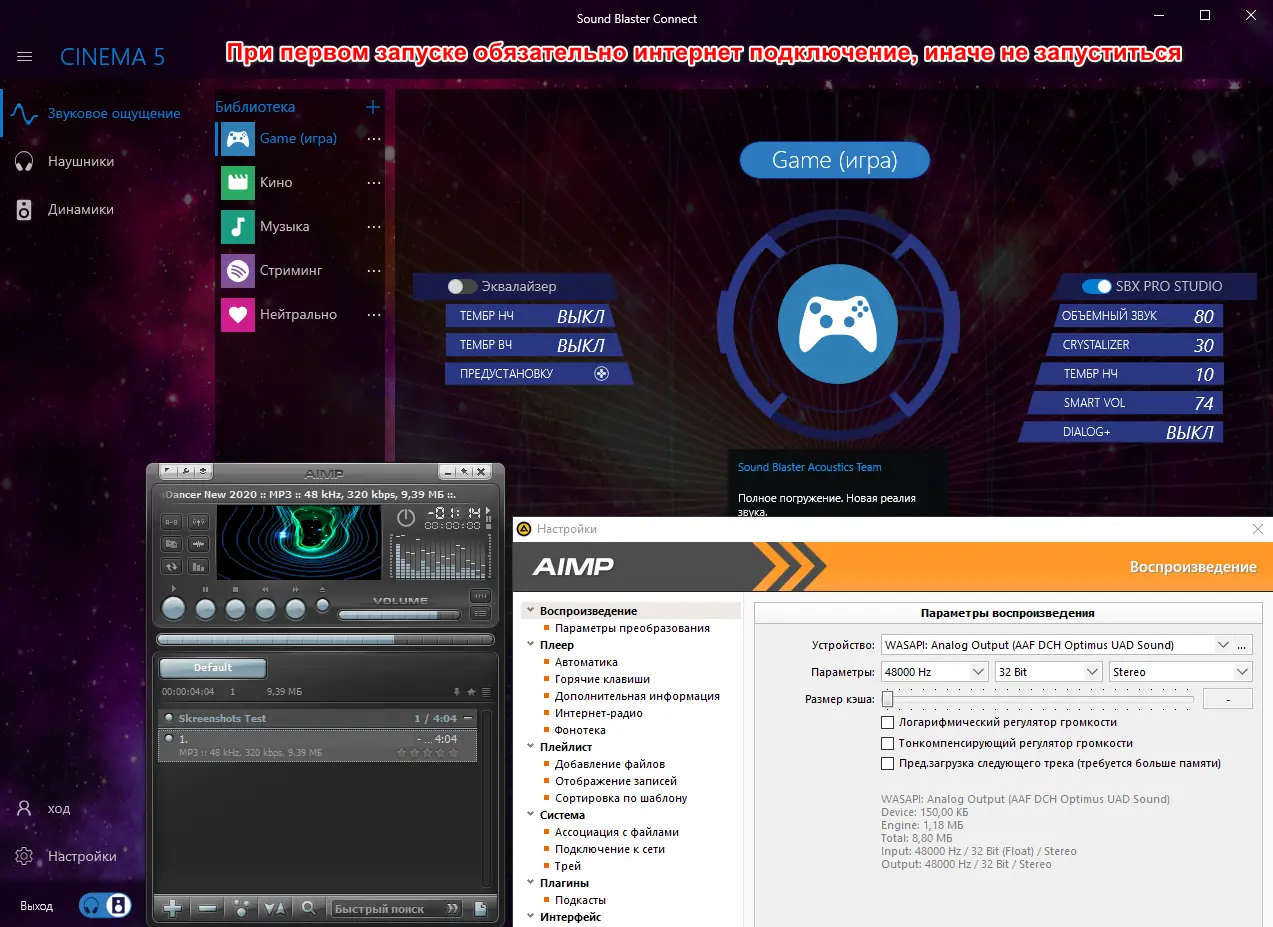Choose the Стриминг profile icon

238,271
